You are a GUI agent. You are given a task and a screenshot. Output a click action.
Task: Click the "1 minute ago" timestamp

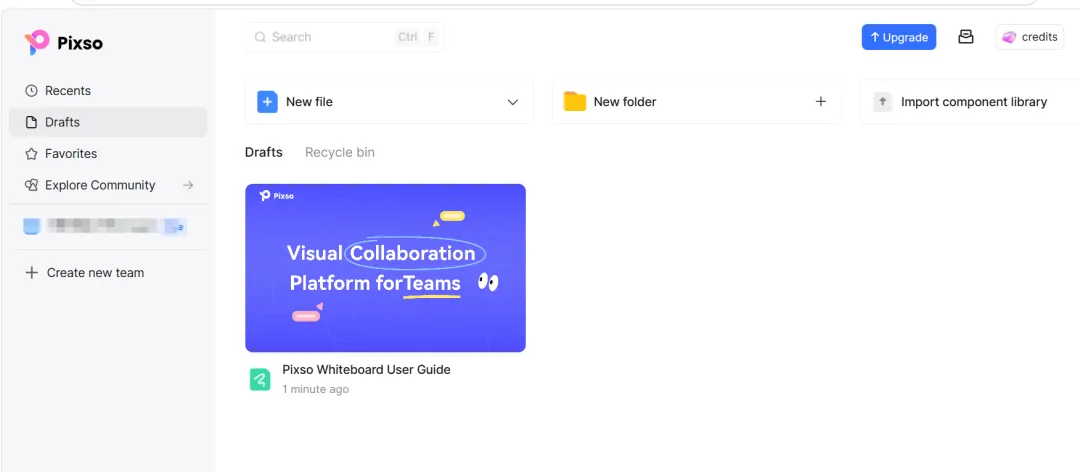tap(315, 389)
